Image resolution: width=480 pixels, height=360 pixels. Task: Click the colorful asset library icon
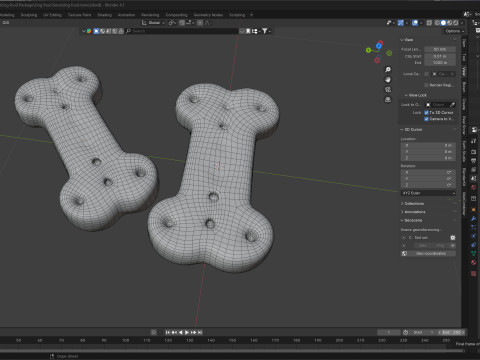[89, 31]
